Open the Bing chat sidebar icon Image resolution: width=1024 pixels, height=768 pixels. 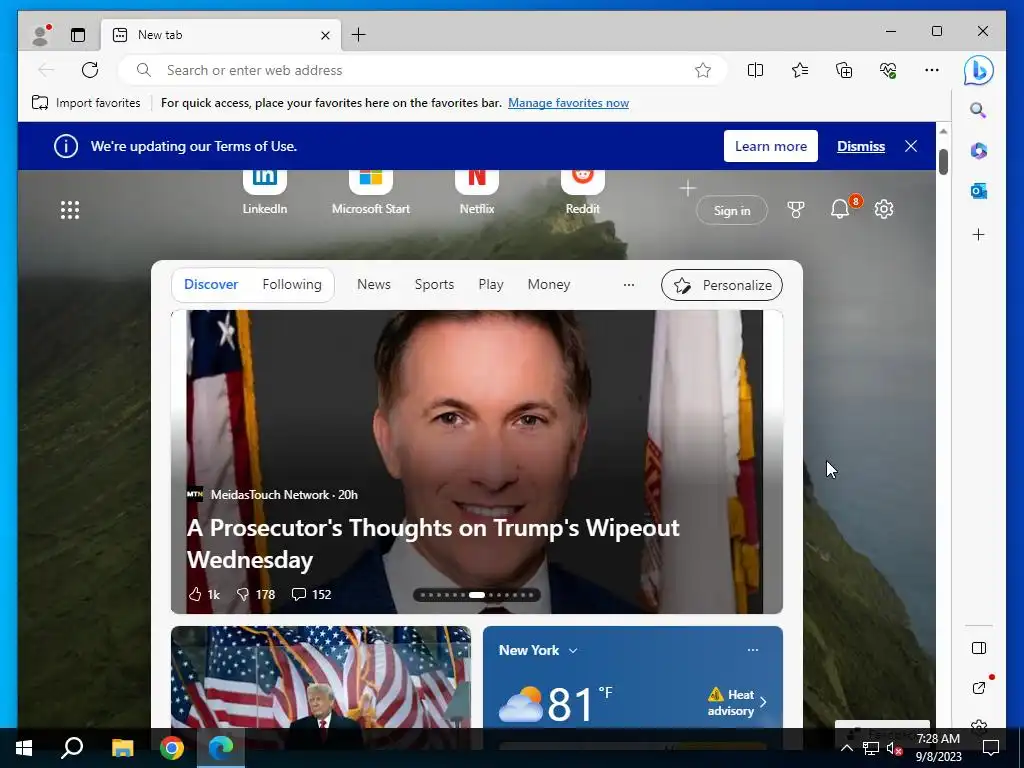(x=978, y=71)
